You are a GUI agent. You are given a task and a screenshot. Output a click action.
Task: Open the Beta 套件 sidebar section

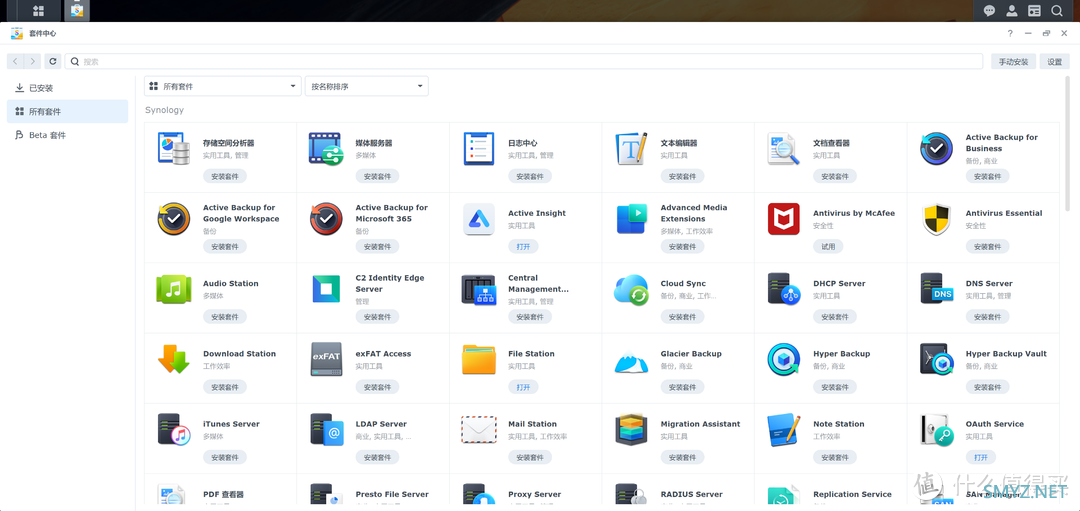click(68, 135)
